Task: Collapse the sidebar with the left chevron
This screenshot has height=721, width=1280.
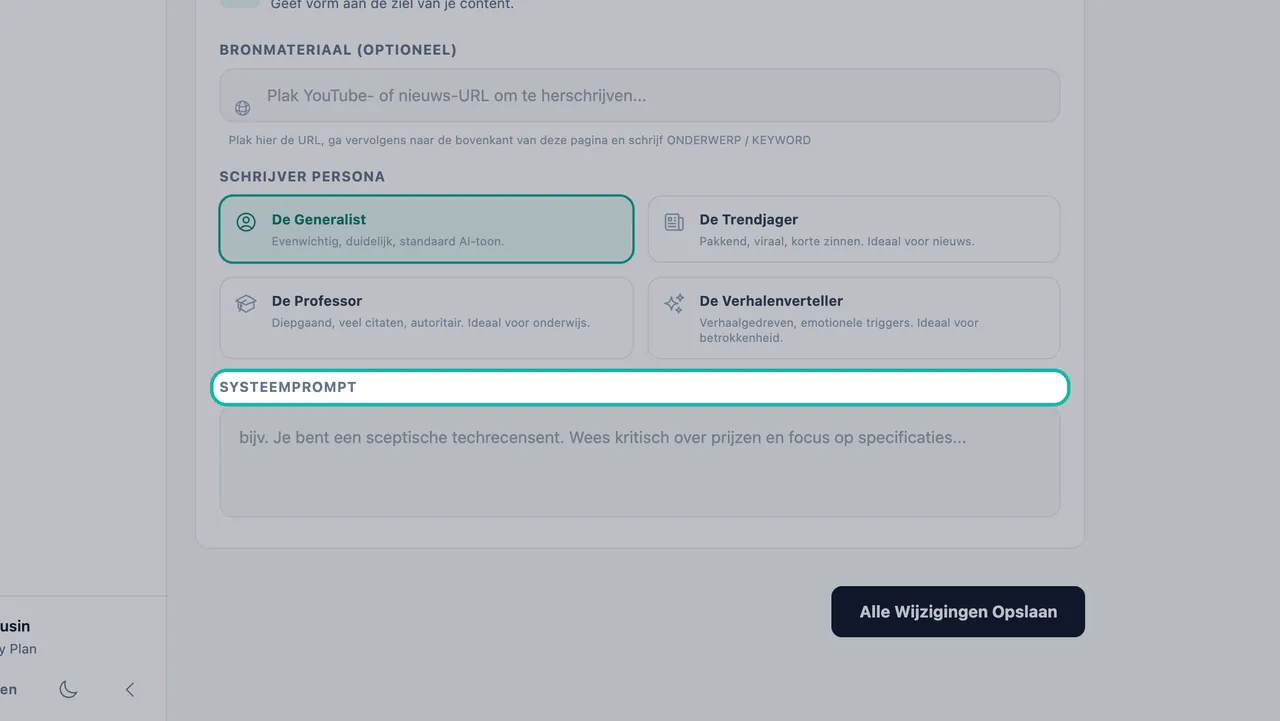Action: pyautogui.click(x=130, y=689)
